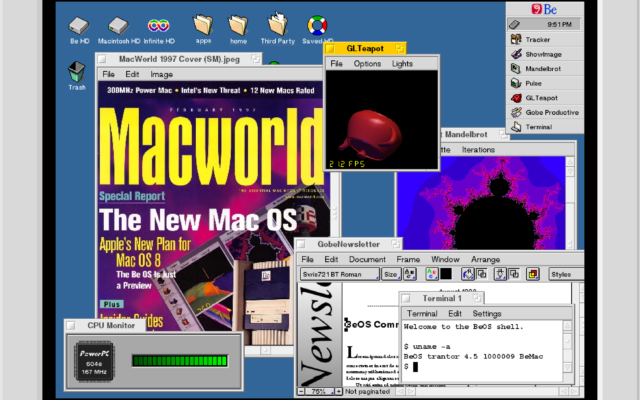Select the Saved HD life-ring icon
The height and width of the screenshot is (400, 640).
(x=317, y=25)
